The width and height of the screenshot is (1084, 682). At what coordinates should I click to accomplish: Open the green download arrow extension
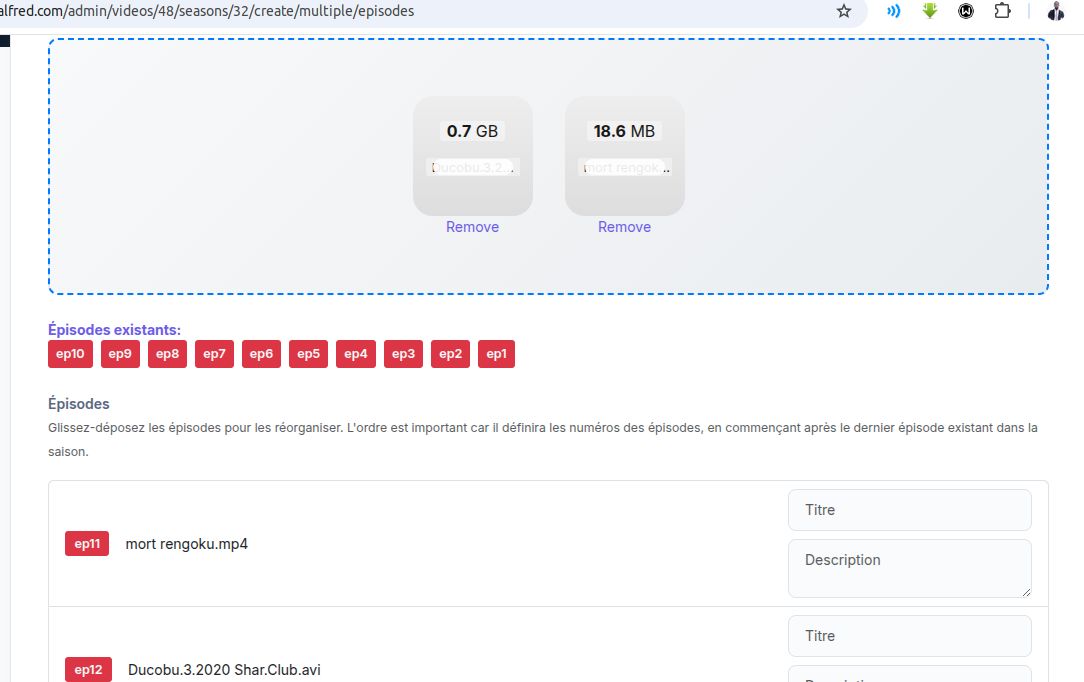(x=930, y=12)
